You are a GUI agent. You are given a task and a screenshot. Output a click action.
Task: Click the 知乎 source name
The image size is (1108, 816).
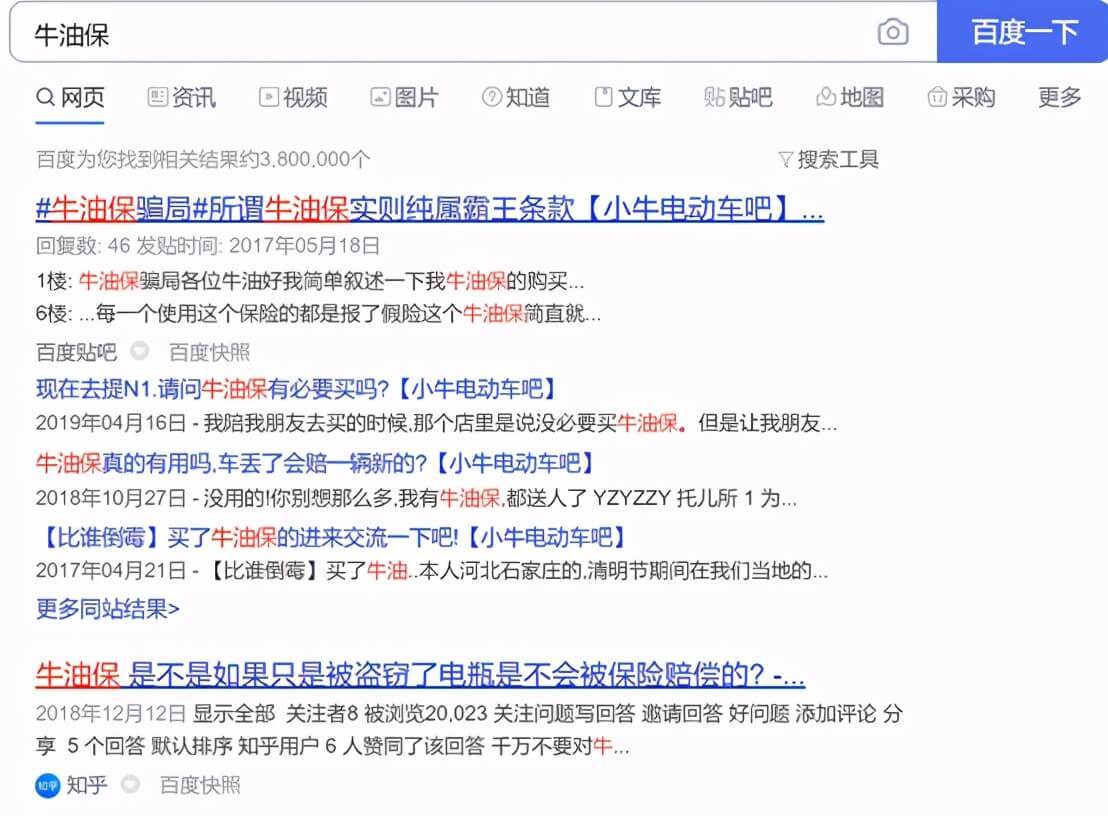(x=87, y=786)
